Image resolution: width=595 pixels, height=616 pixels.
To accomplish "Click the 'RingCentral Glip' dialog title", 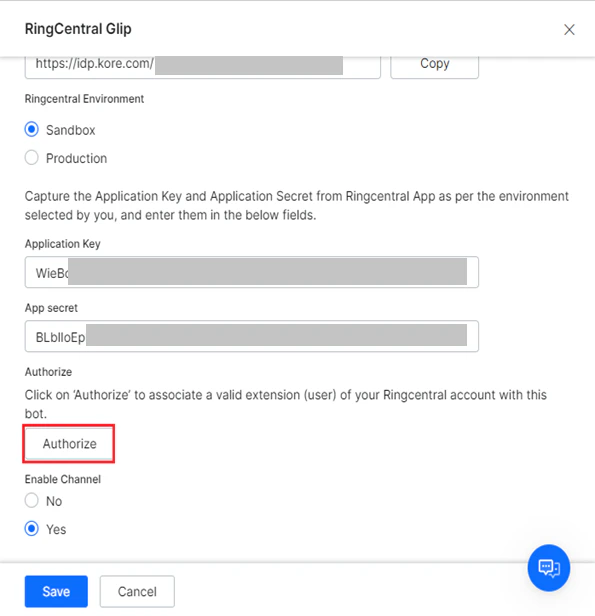I will click(78, 29).
